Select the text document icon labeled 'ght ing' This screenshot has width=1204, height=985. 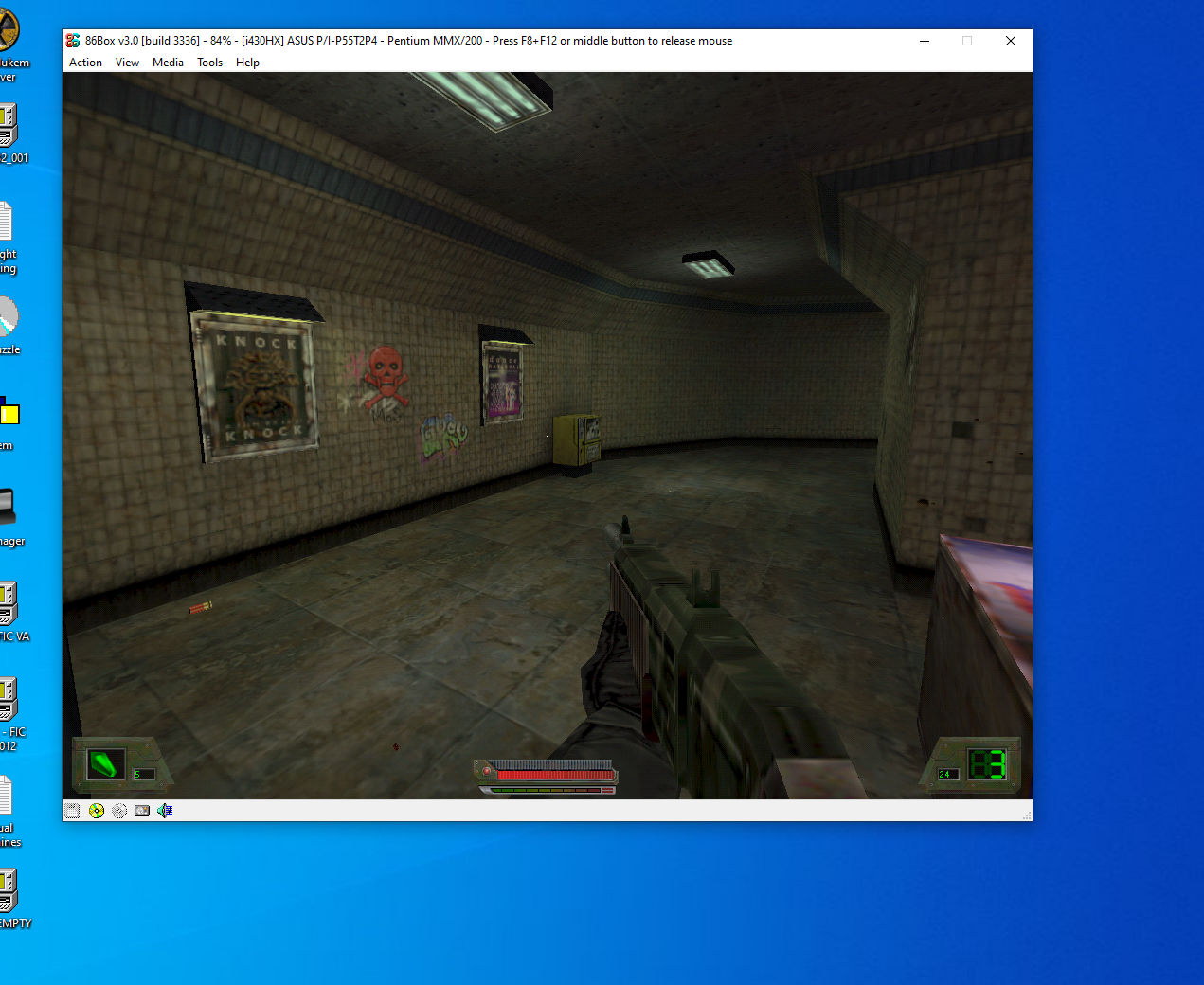[x=5, y=222]
